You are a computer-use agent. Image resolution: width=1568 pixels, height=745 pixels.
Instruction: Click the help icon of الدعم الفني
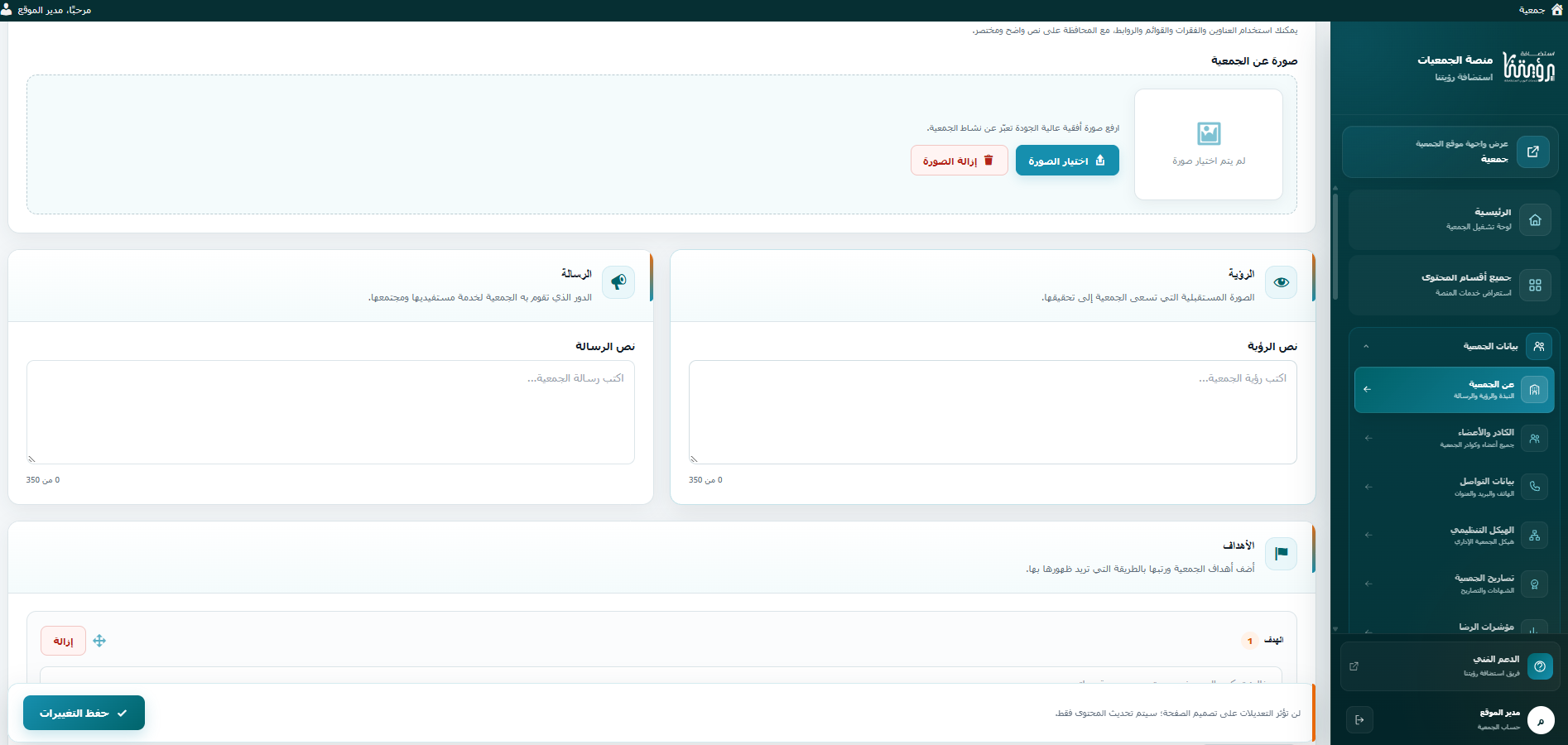click(x=1540, y=666)
